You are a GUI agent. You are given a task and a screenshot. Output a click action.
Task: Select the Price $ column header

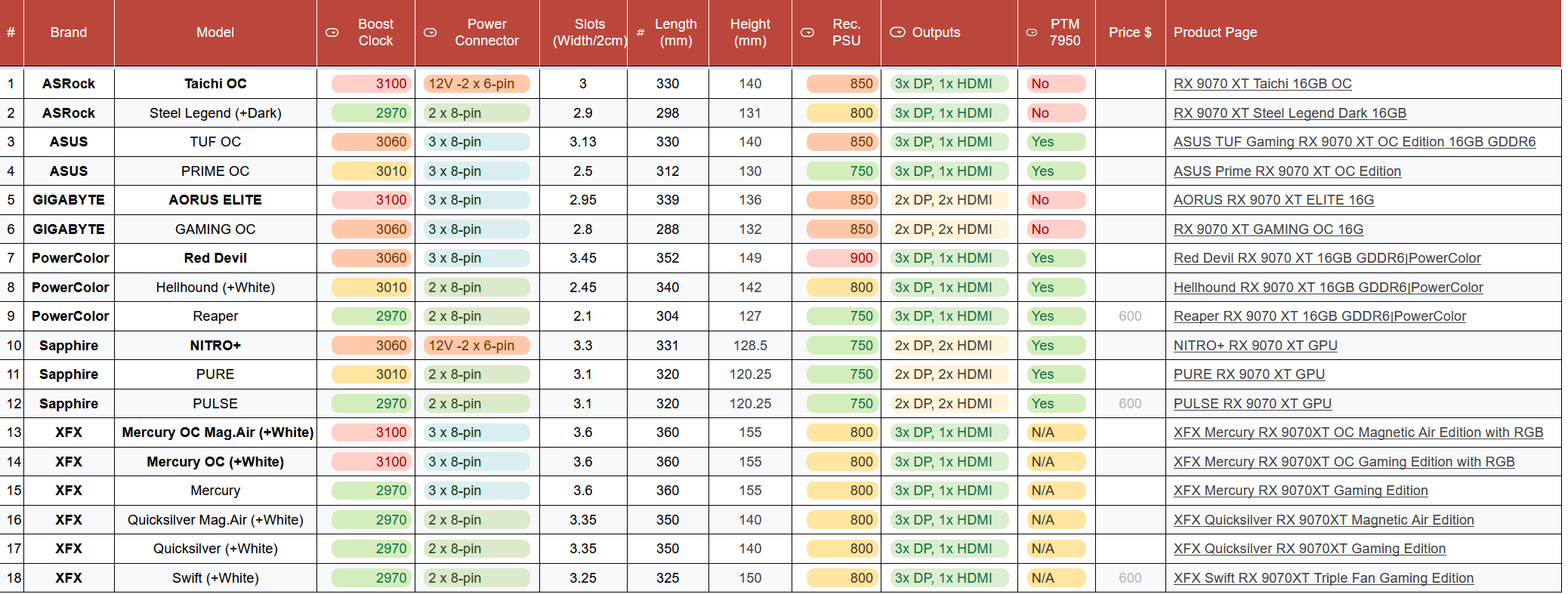click(1130, 32)
